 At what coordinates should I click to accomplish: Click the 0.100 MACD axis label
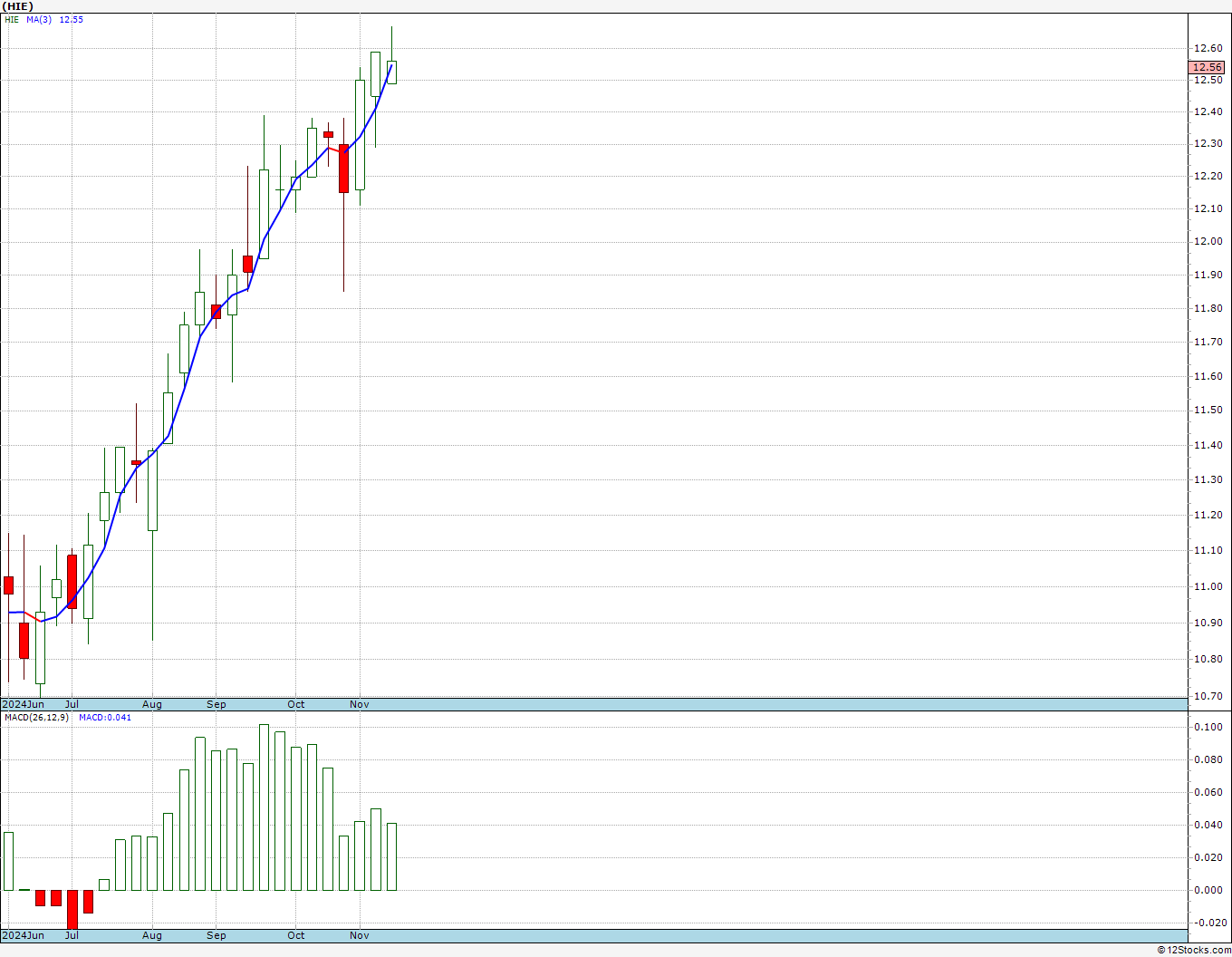[1207, 727]
